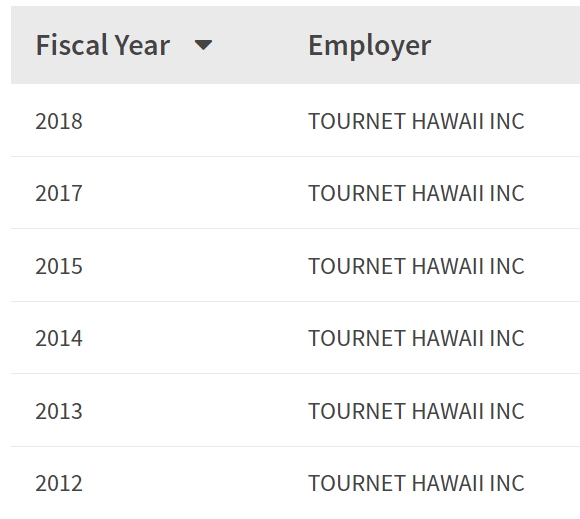Viewport: 580px width, 519px height.
Task: Click the word Year in header
Action: 142,45
